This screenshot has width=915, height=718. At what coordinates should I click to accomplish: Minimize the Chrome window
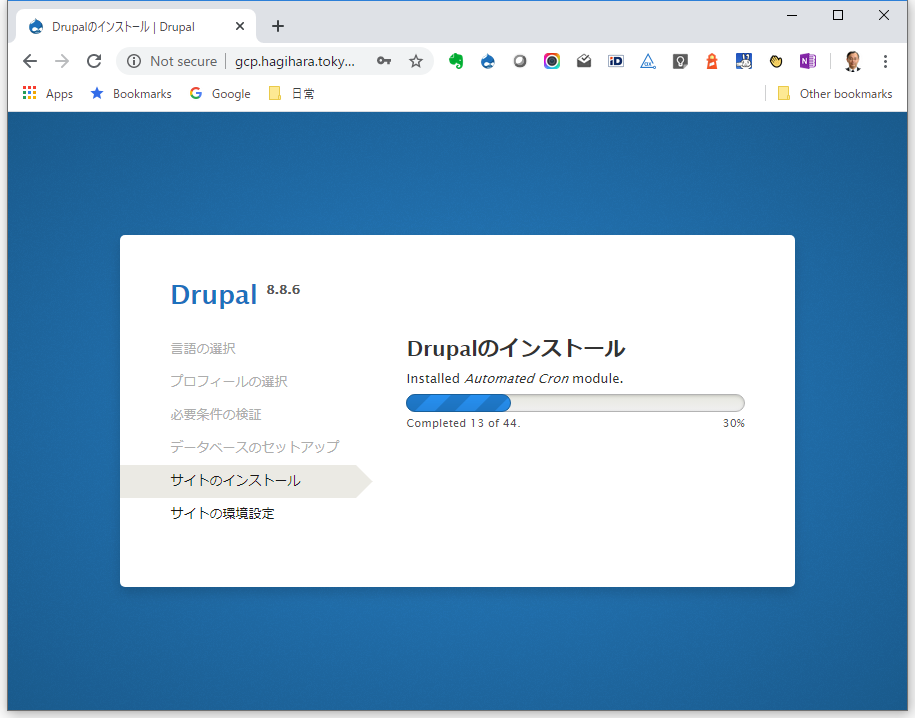pyautogui.click(x=792, y=16)
